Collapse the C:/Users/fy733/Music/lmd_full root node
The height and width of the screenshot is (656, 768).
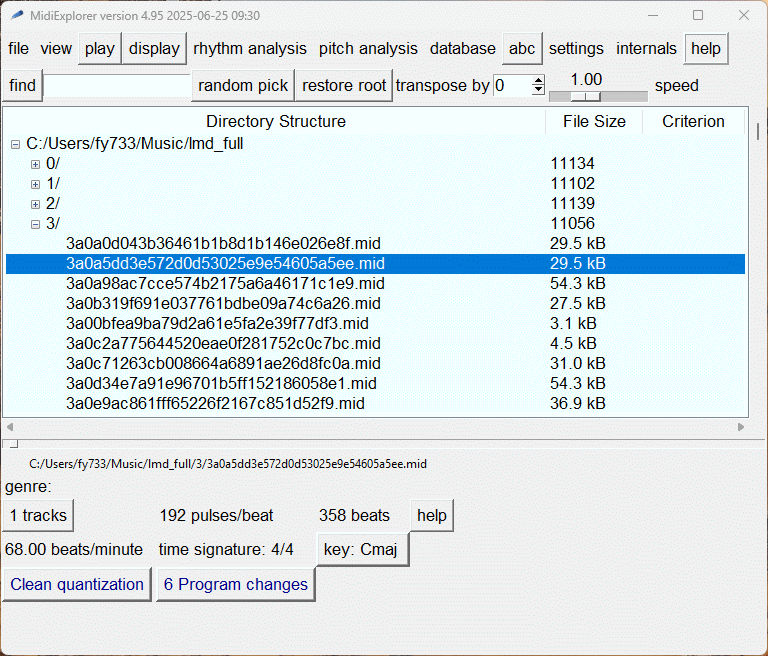pyautogui.click(x=16, y=144)
